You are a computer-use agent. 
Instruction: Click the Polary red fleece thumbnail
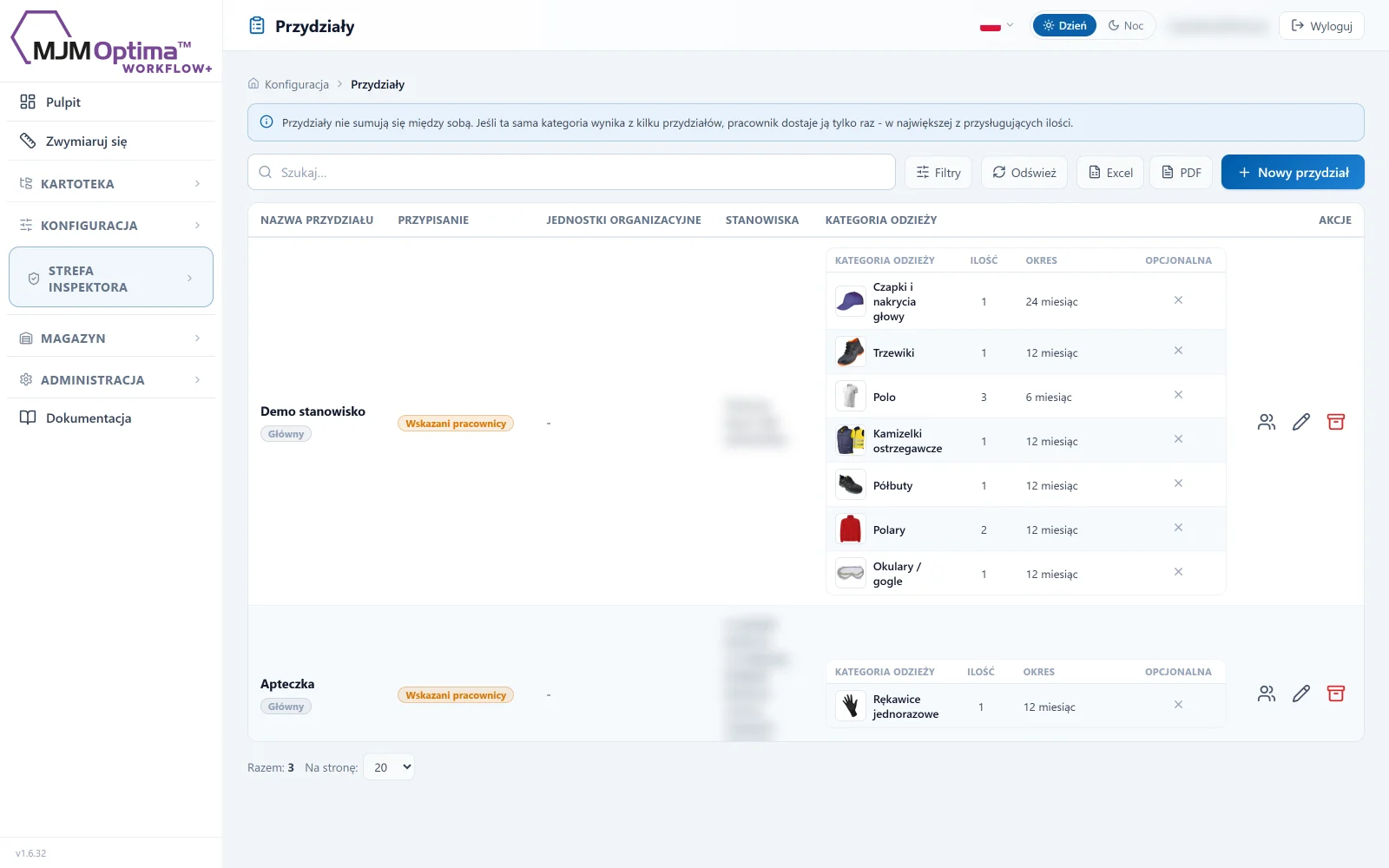(851, 529)
